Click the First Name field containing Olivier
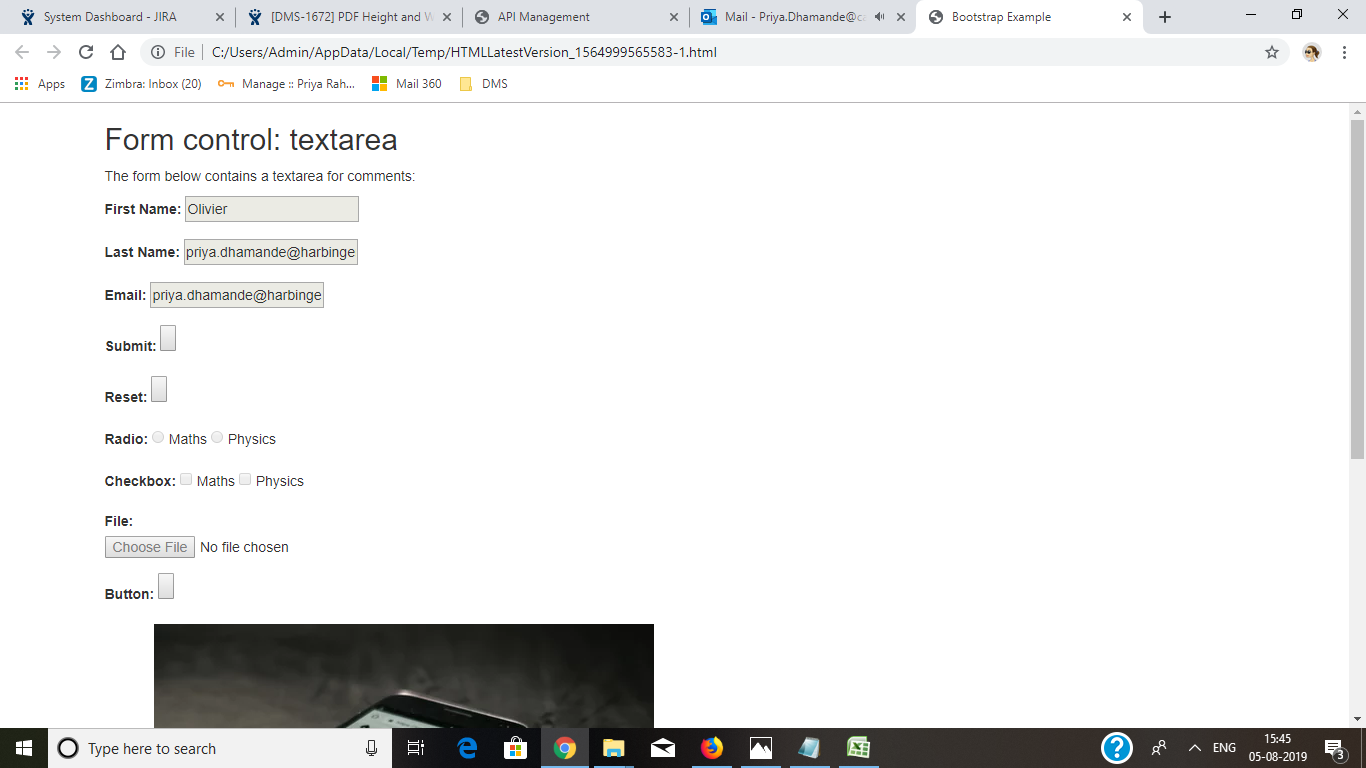This screenshot has width=1366, height=768. [271, 209]
